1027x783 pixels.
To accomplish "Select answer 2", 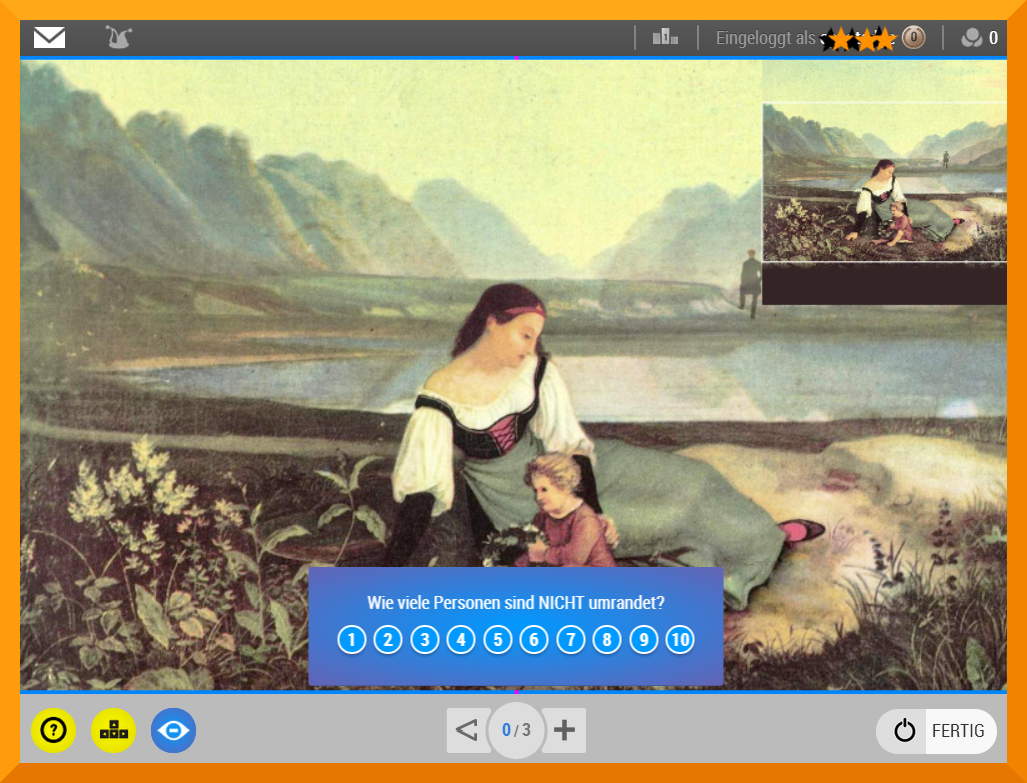I will point(388,640).
